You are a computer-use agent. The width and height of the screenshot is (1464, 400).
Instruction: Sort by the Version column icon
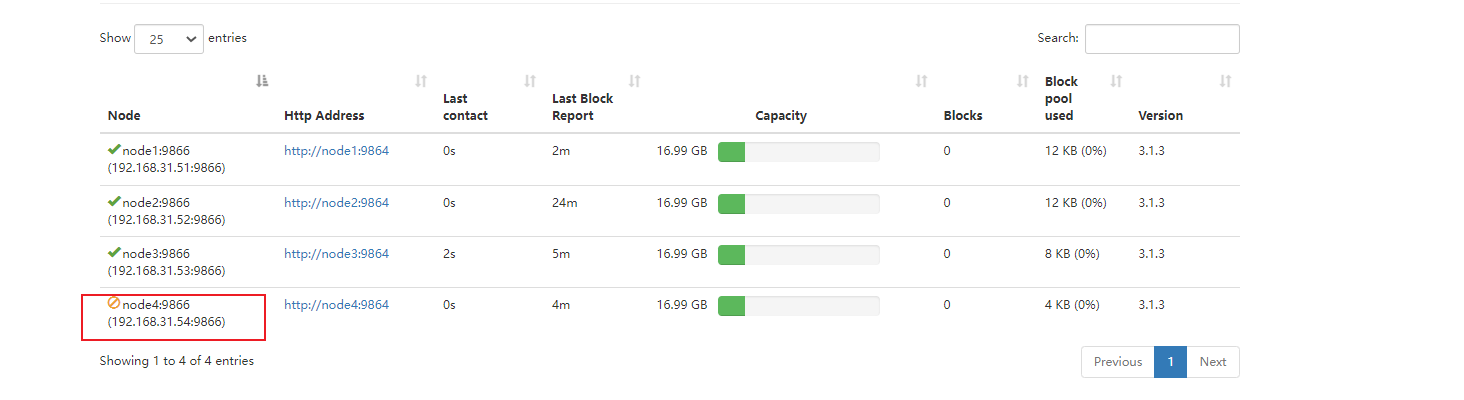(x=1225, y=81)
